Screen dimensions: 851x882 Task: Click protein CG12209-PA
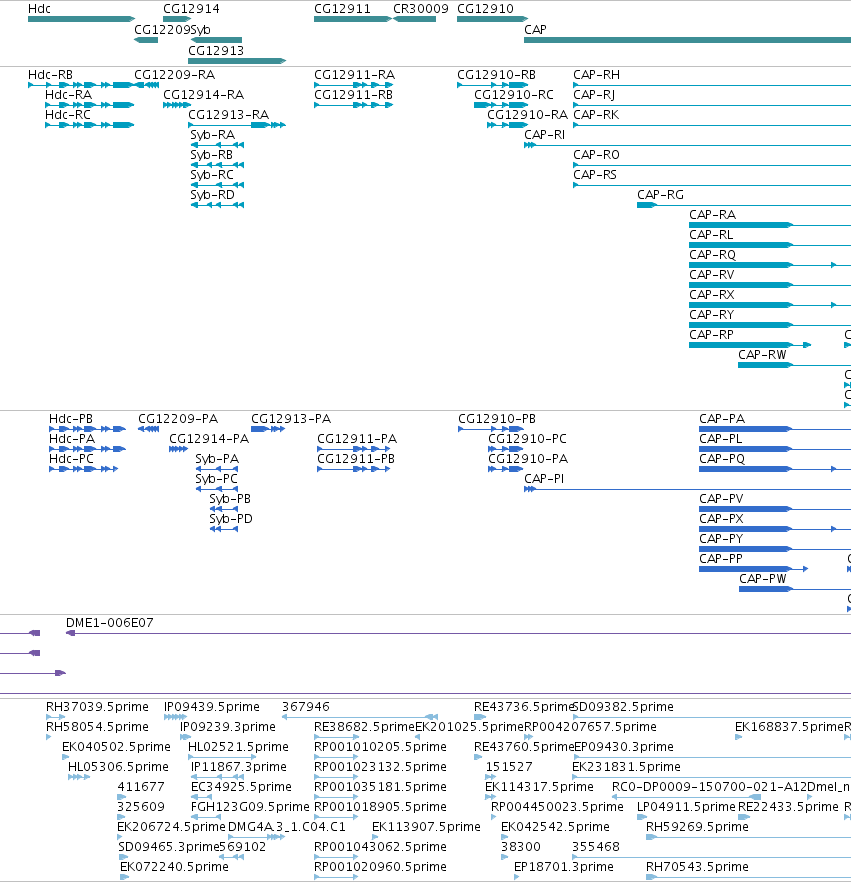[148, 429]
